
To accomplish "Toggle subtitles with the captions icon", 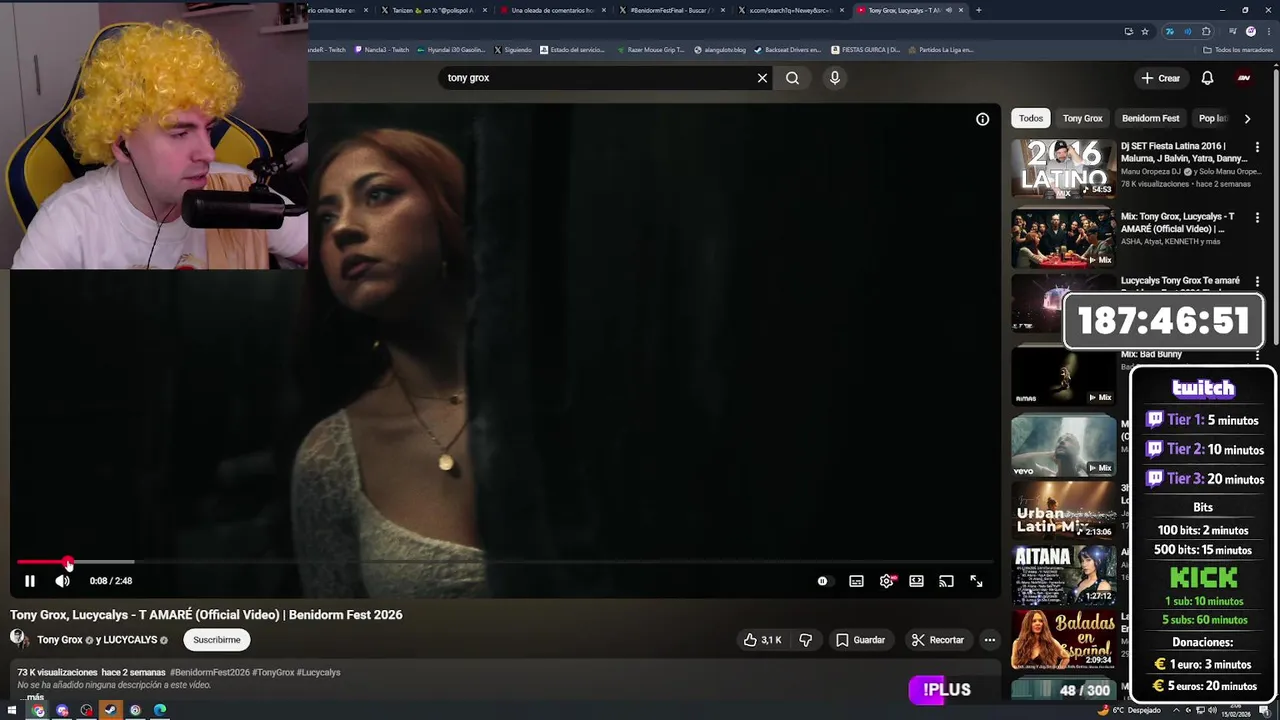I will click(x=856, y=581).
